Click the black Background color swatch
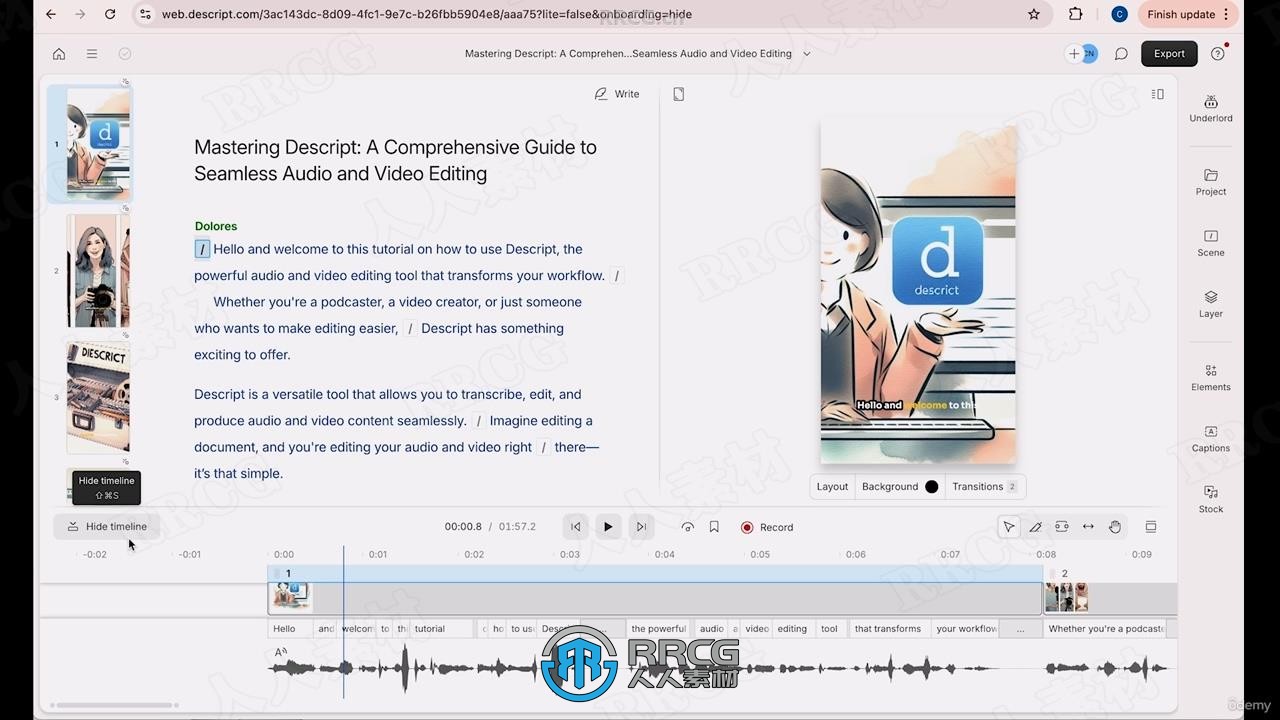This screenshot has height=720, width=1280. tap(932, 487)
